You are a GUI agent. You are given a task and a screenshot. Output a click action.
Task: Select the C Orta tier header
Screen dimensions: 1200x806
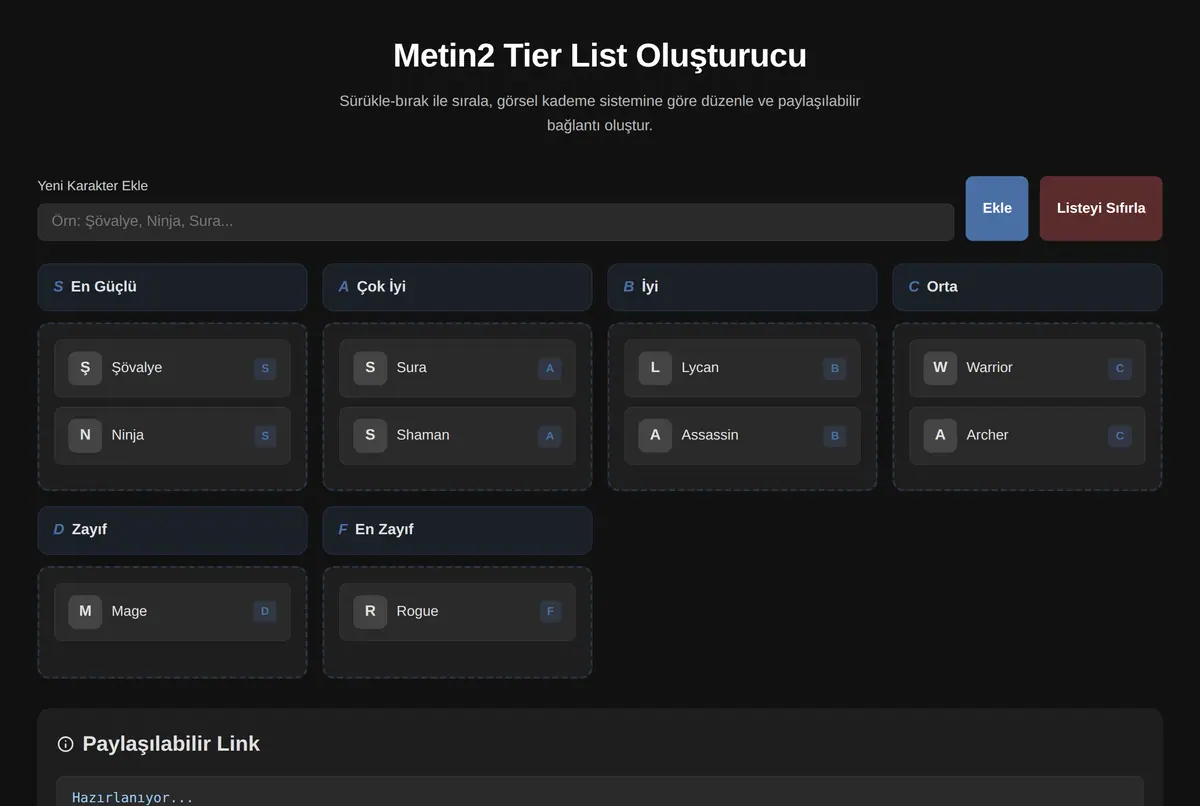(1027, 287)
